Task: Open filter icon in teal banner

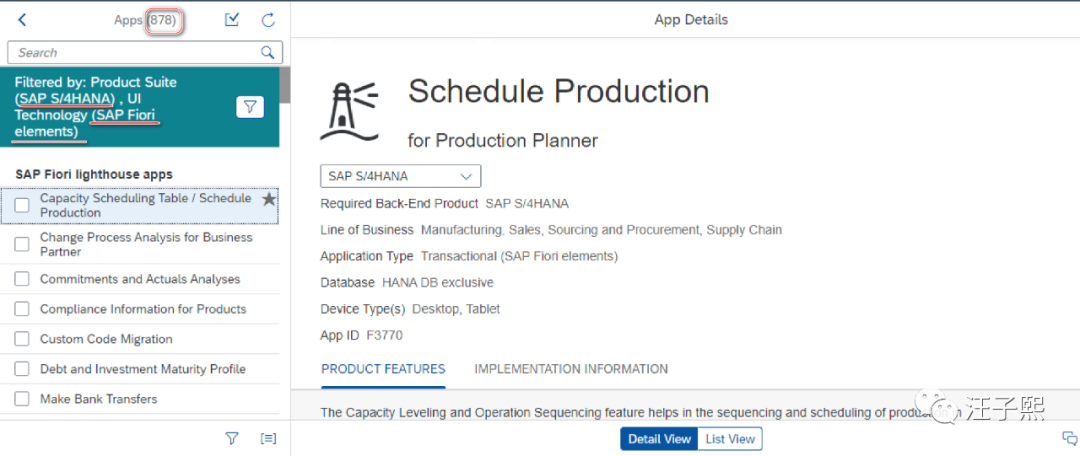Action: 250,106
